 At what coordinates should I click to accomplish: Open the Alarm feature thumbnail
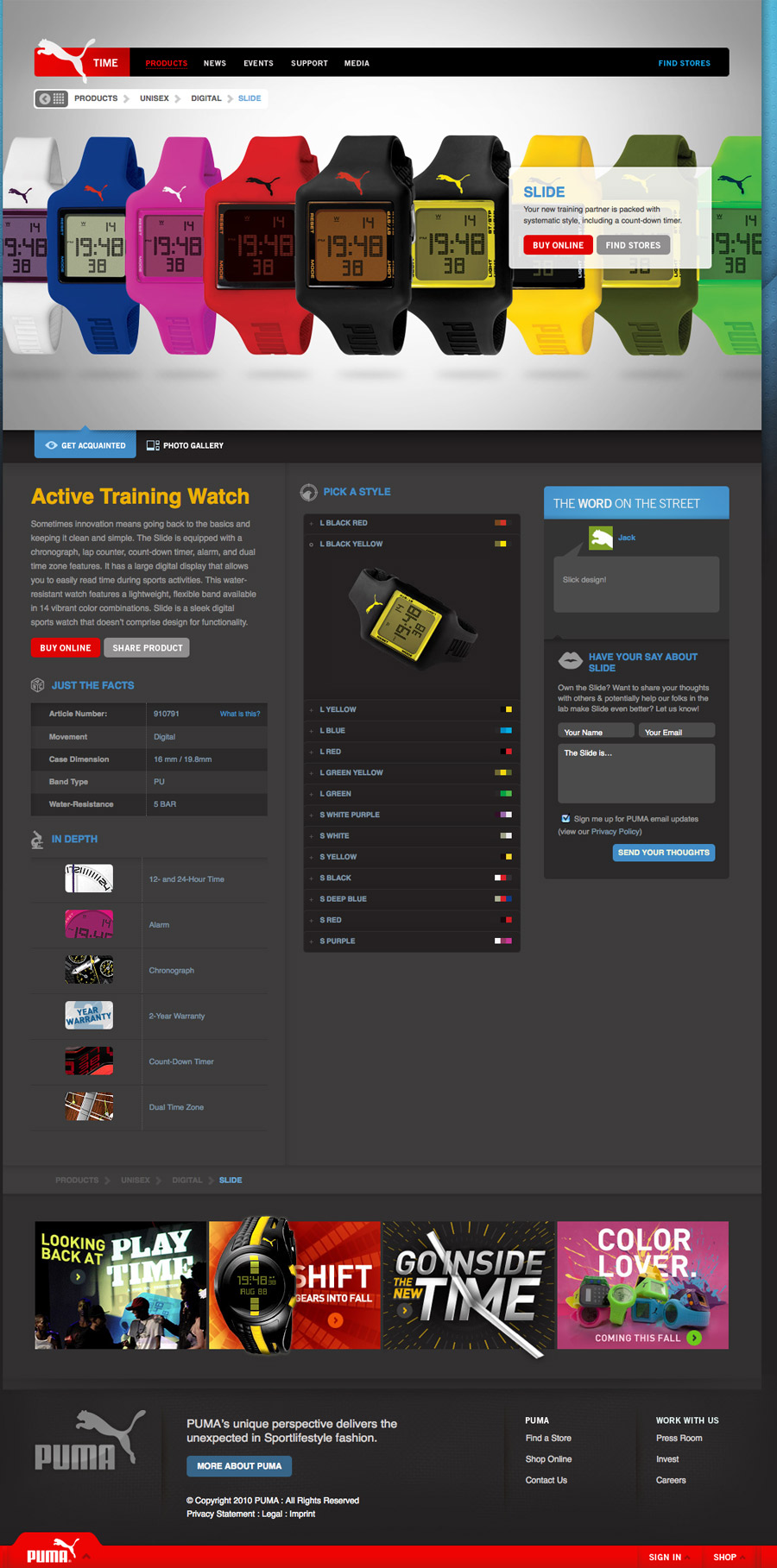(89, 924)
